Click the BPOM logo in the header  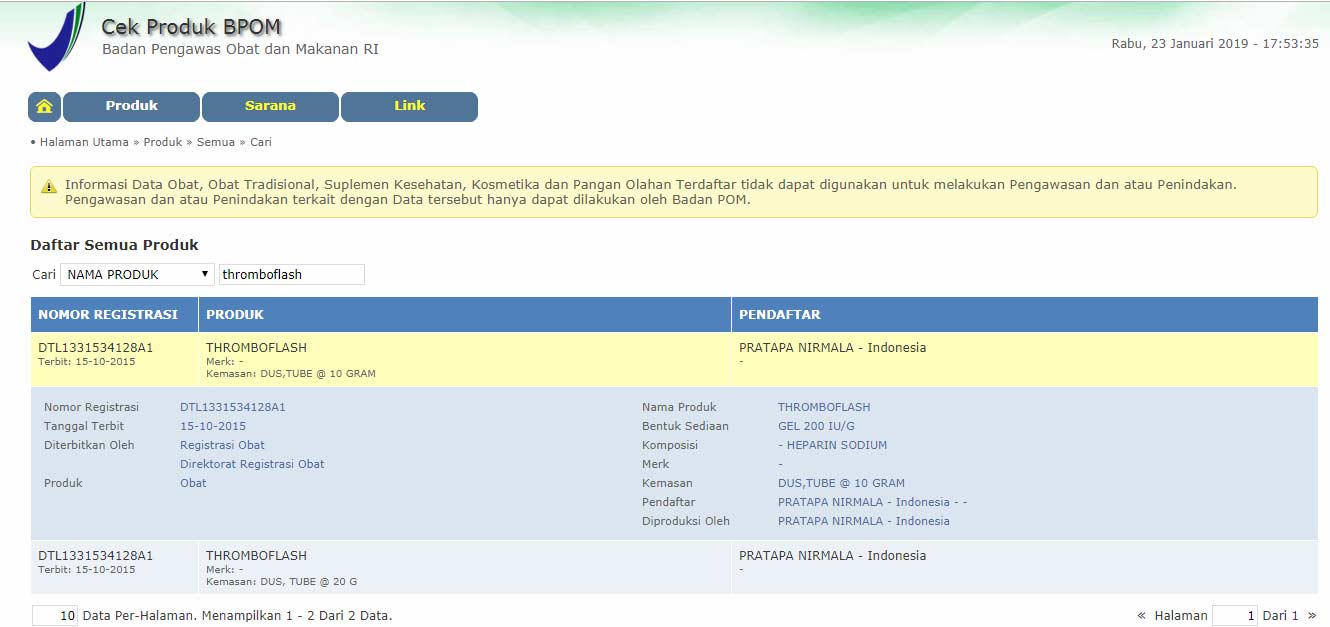(57, 37)
